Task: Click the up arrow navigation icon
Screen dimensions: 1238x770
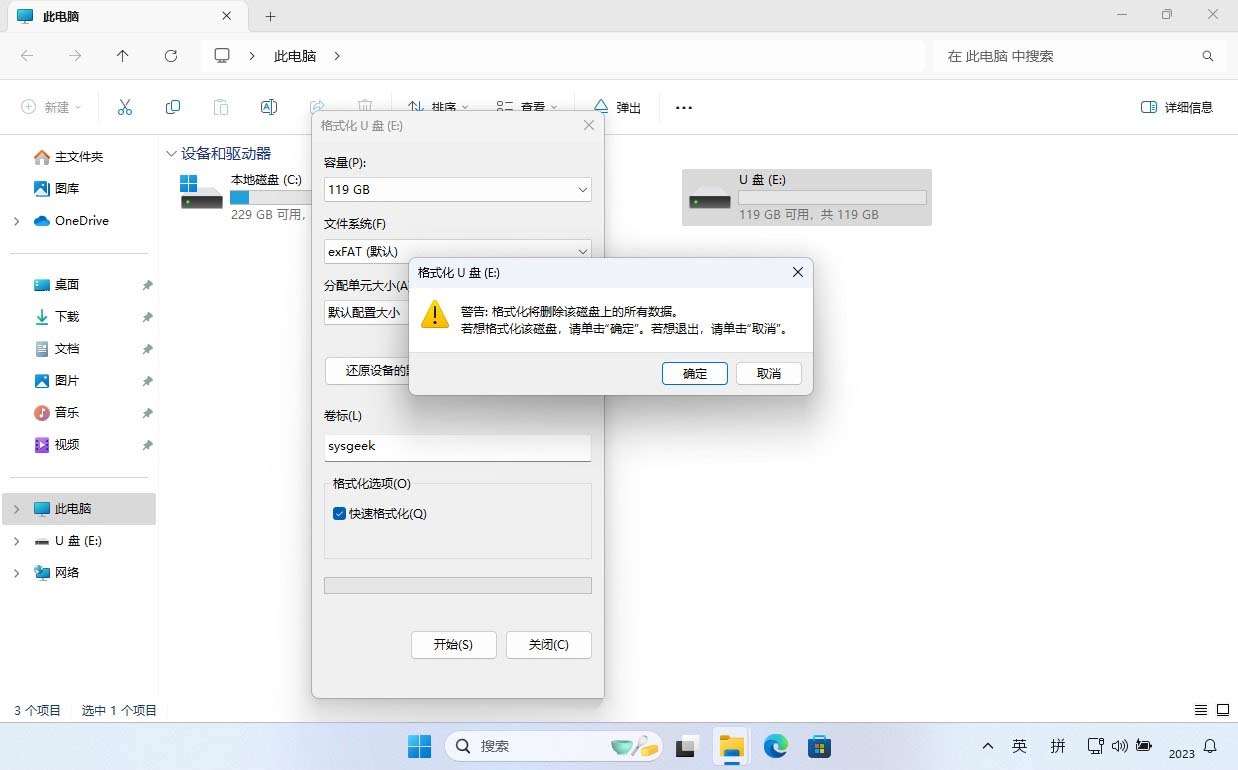Action: (x=123, y=56)
